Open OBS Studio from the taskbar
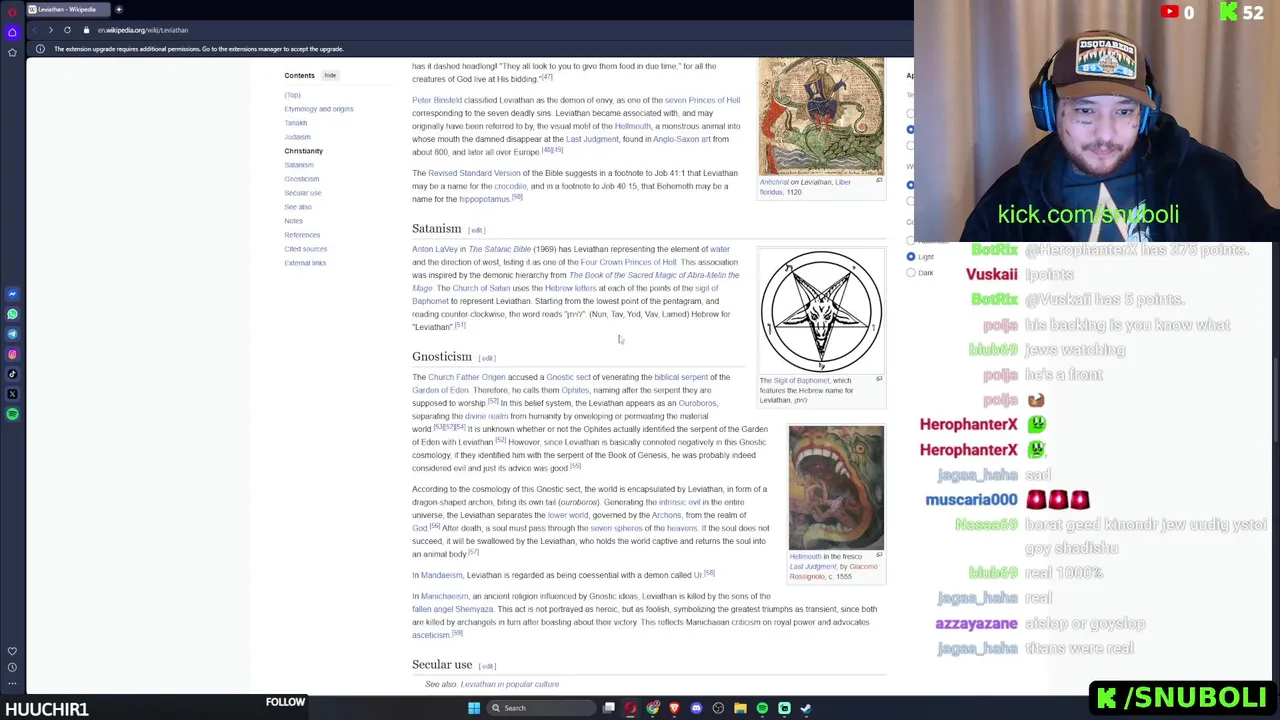 tap(718, 708)
